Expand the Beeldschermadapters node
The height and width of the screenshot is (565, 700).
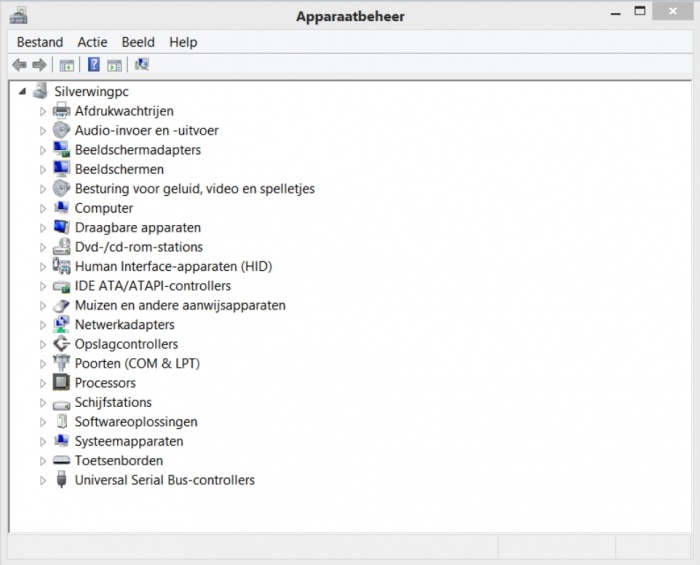point(43,150)
